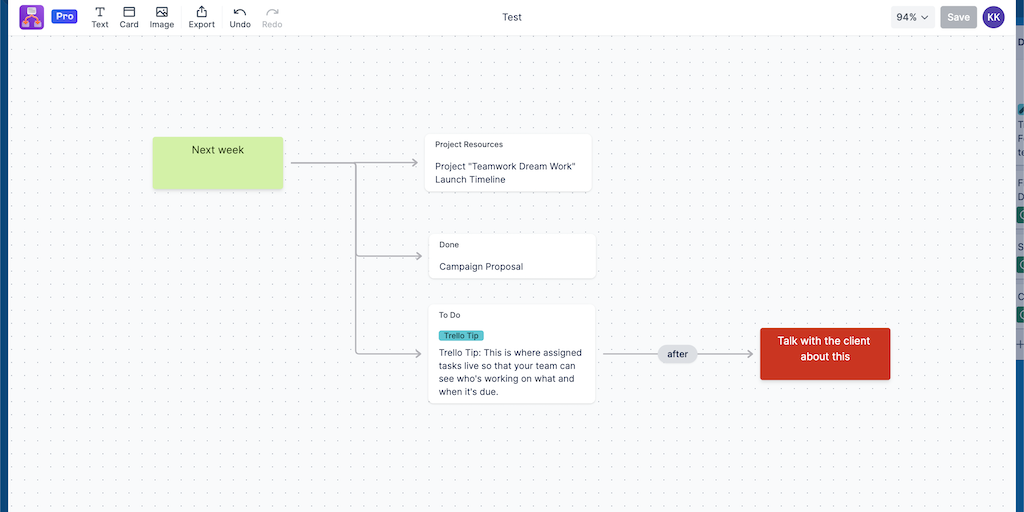The image size is (1024, 512).
Task: Select the green Next week sticky note
Action: click(x=218, y=163)
